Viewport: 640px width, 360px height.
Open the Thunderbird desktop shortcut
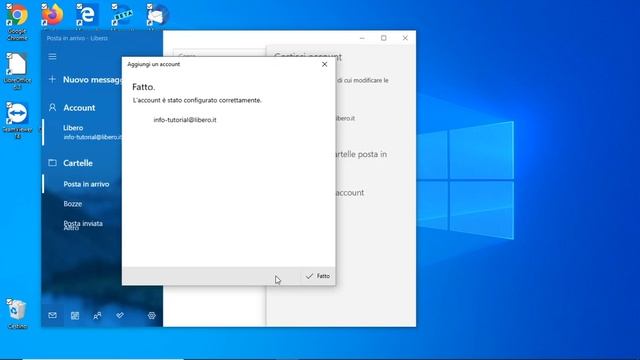(x=158, y=16)
